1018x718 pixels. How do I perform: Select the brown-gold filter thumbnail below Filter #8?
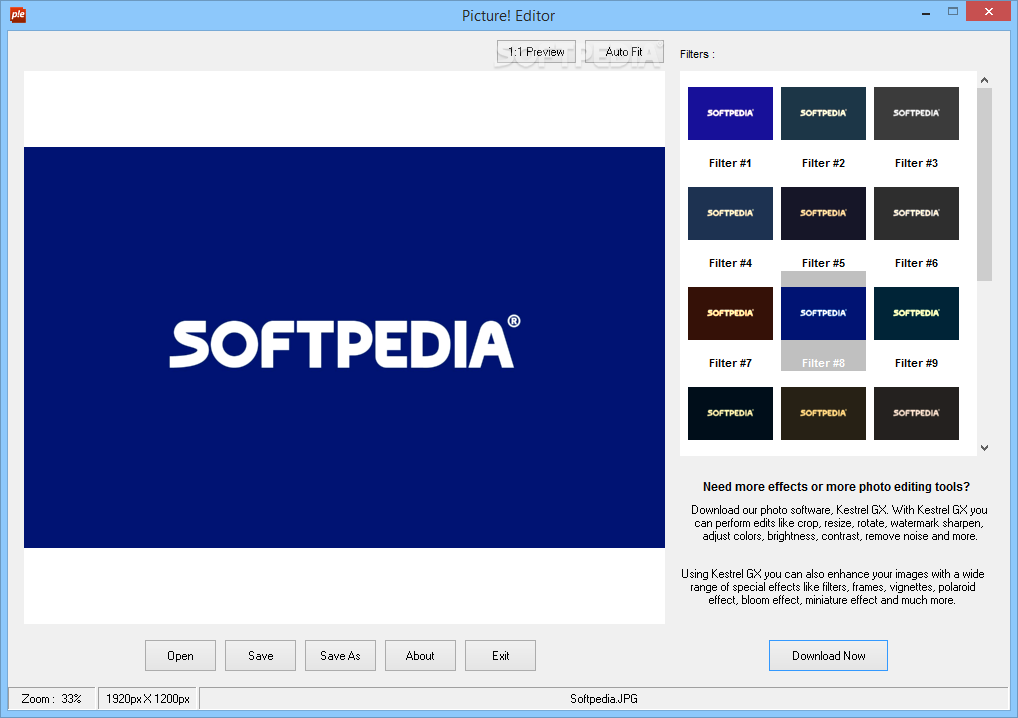(x=823, y=414)
